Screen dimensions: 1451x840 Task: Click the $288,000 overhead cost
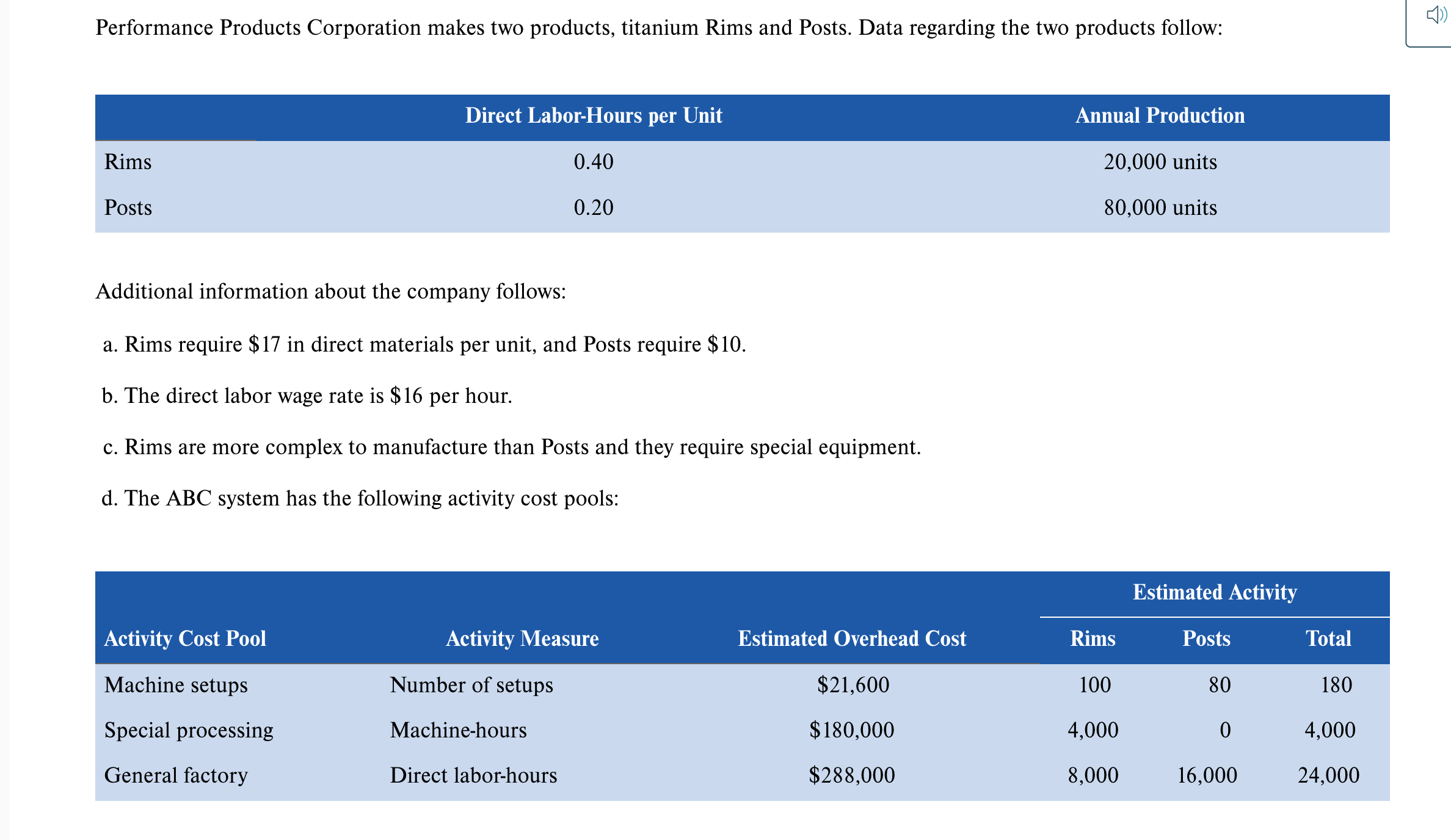(852, 775)
